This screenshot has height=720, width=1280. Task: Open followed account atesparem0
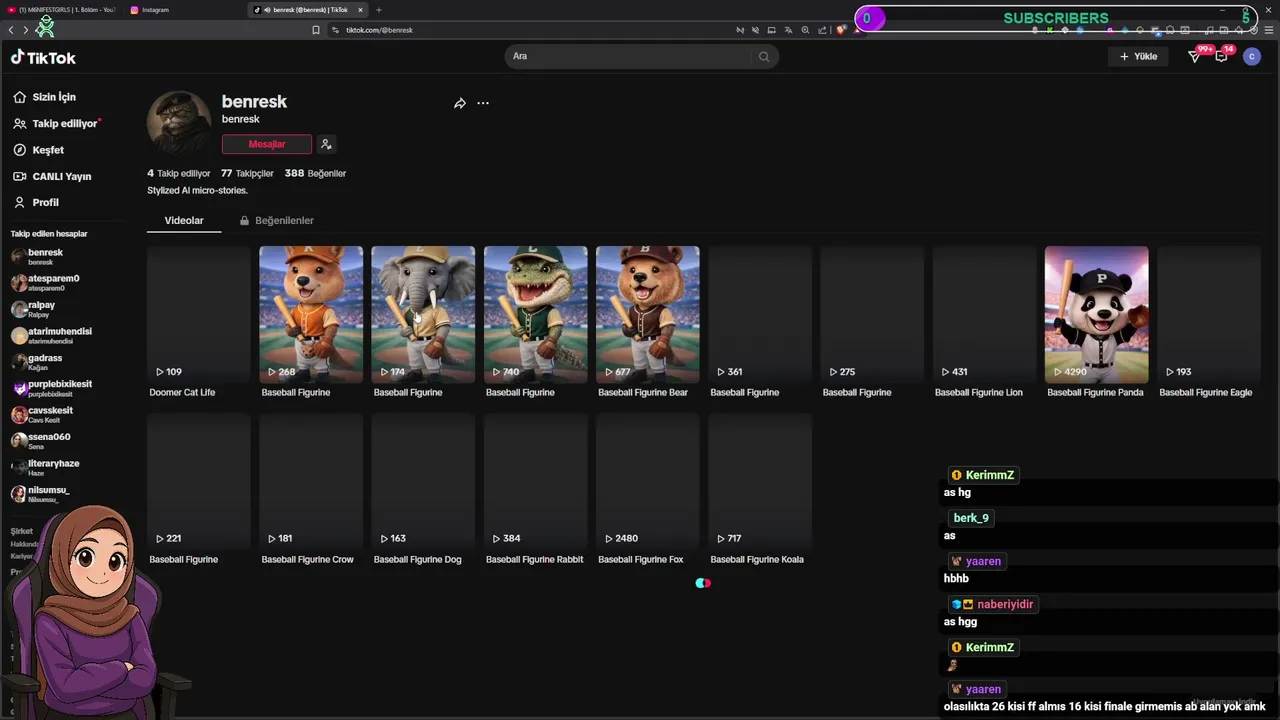[x=48, y=283]
